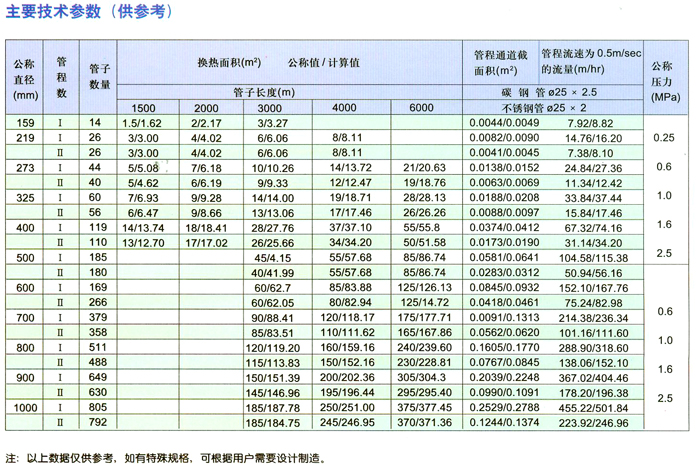Select the 公称压力(MPa) column header
This screenshot has height=470, width=700.
663,76
